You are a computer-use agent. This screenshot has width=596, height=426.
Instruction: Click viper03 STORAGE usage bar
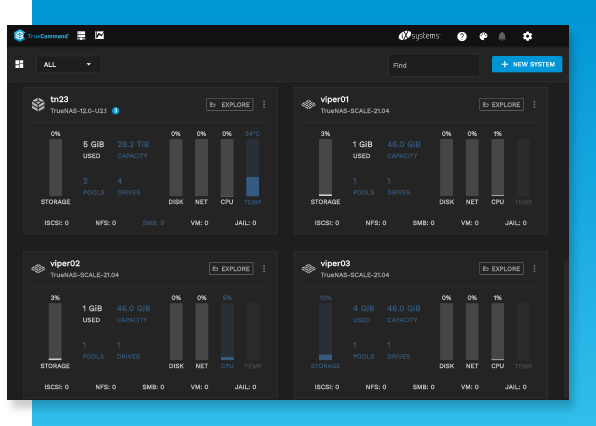click(x=325, y=331)
